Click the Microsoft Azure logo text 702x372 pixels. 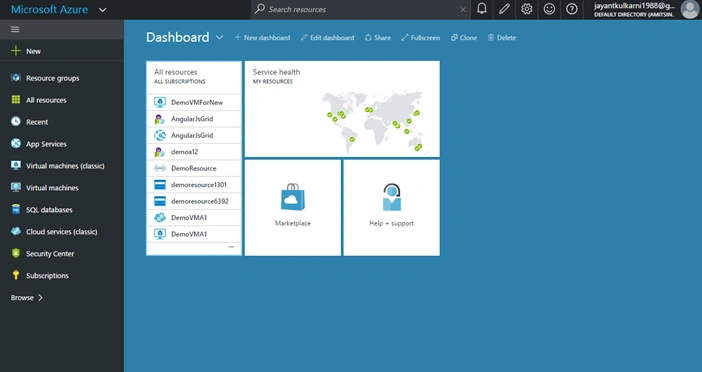tap(49, 9)
